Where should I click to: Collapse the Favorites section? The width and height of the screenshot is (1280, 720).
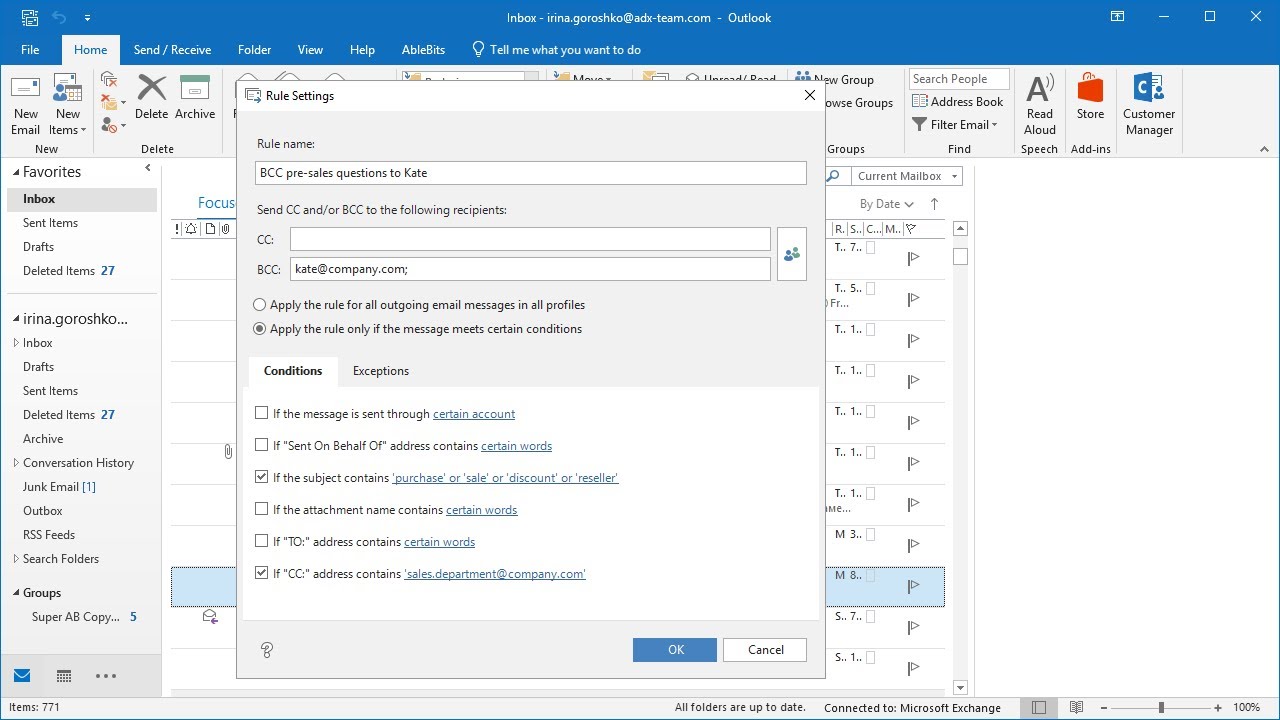[x=15, y=172]
